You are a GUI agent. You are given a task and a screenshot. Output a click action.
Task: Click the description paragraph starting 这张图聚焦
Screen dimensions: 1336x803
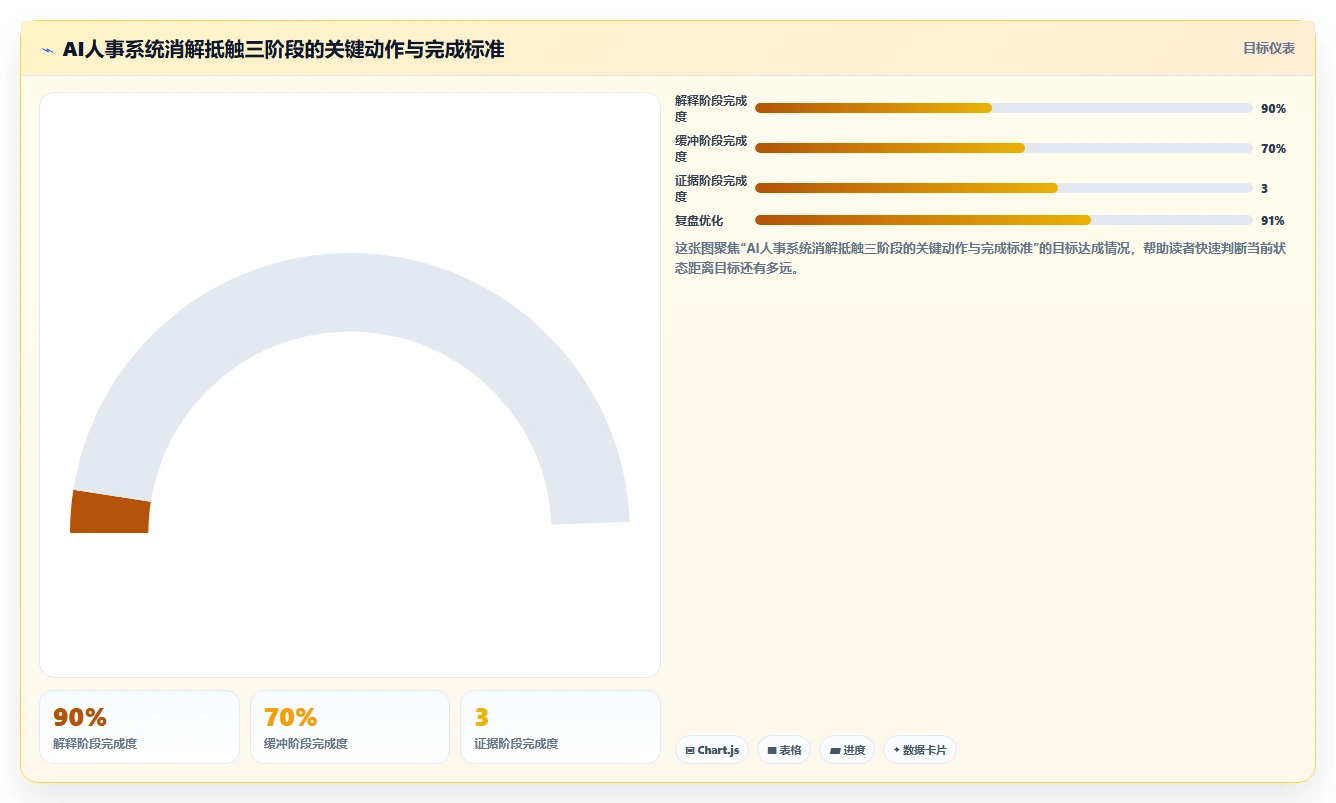pyautogui.click(x=980, y=258)
